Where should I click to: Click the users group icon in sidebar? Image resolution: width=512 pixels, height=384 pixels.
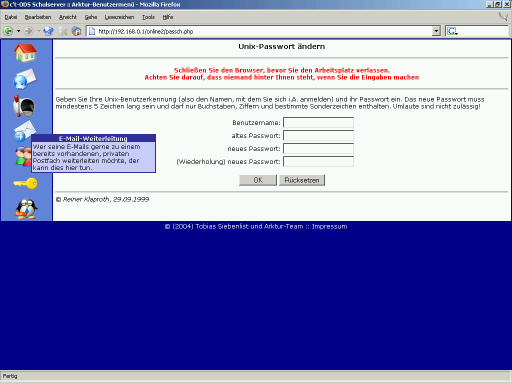tap(22, 156)
